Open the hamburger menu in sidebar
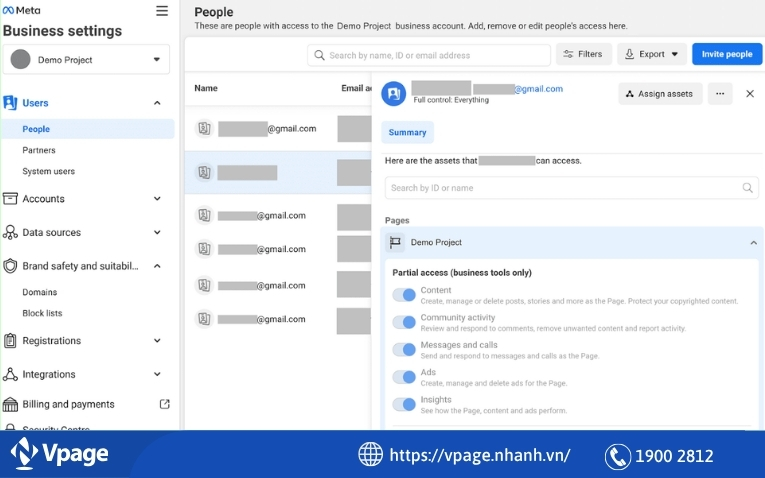 pos(162,11)
